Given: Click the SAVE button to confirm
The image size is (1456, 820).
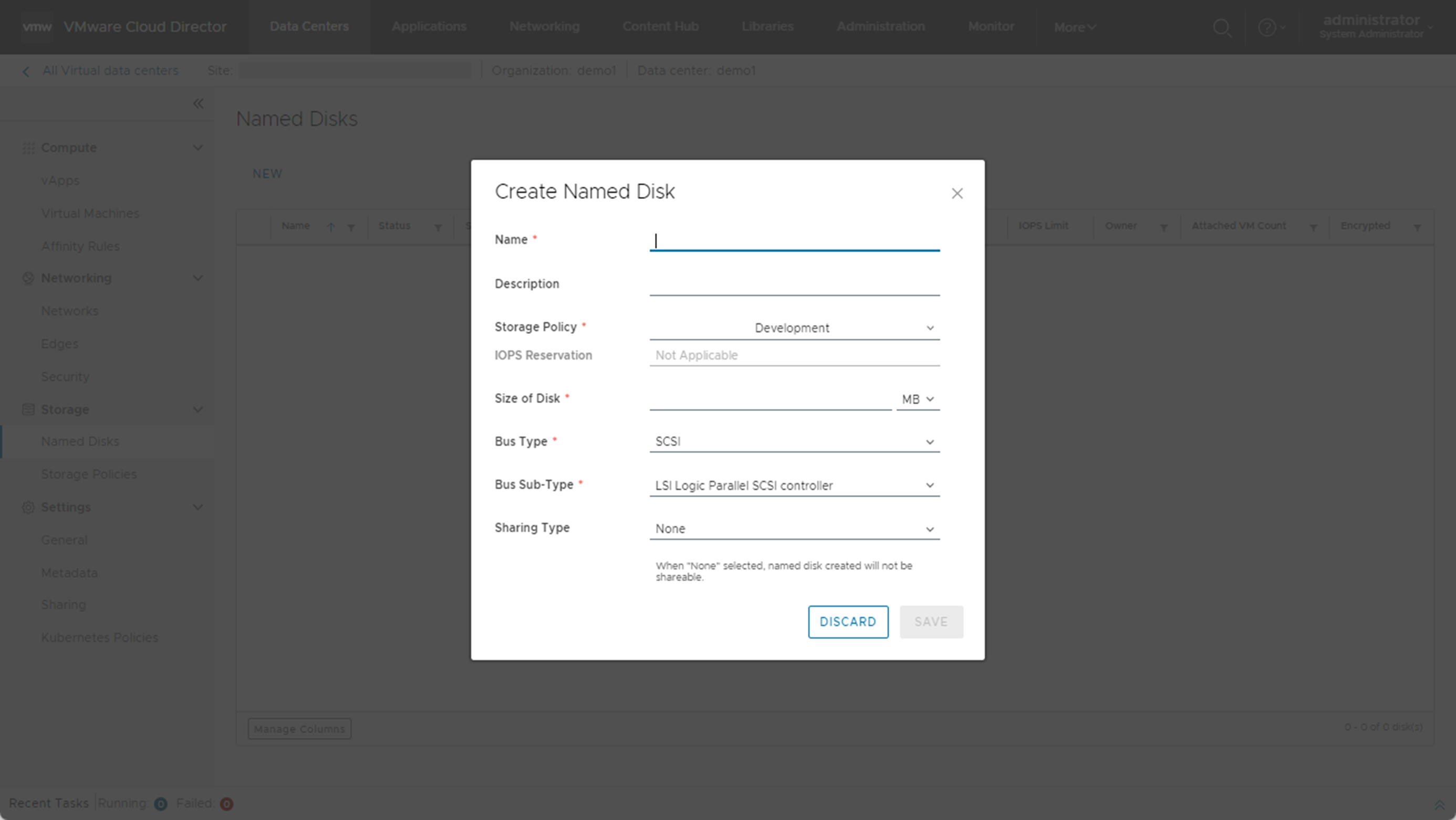Looking at the screenshot, I should pos(930,621).
